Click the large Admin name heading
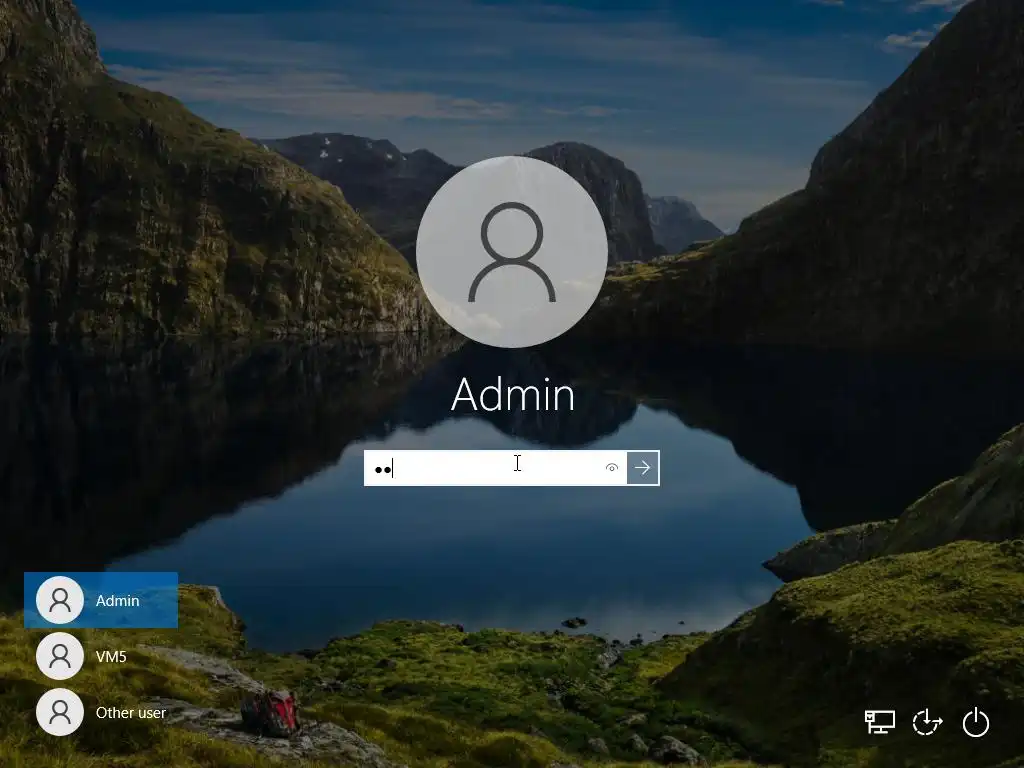Screen dimensions: 1024x768 coord(513,394)
